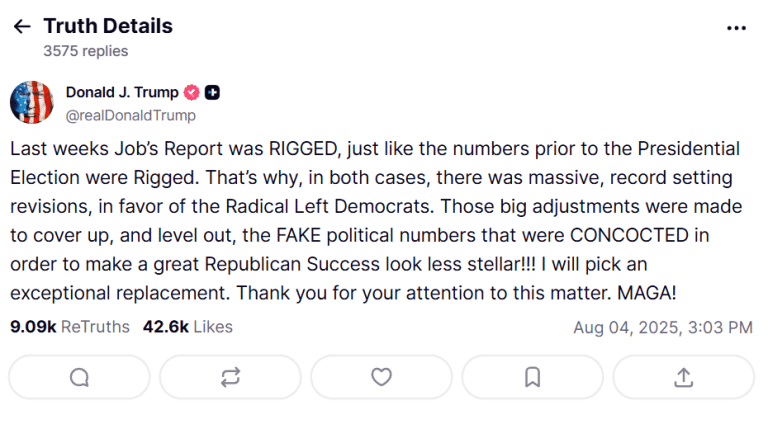Open the flag-painted profile avatar
Image resolution: width=768 pixels, height=443 pixels.
pyautogui.click(x=32, y=102)
